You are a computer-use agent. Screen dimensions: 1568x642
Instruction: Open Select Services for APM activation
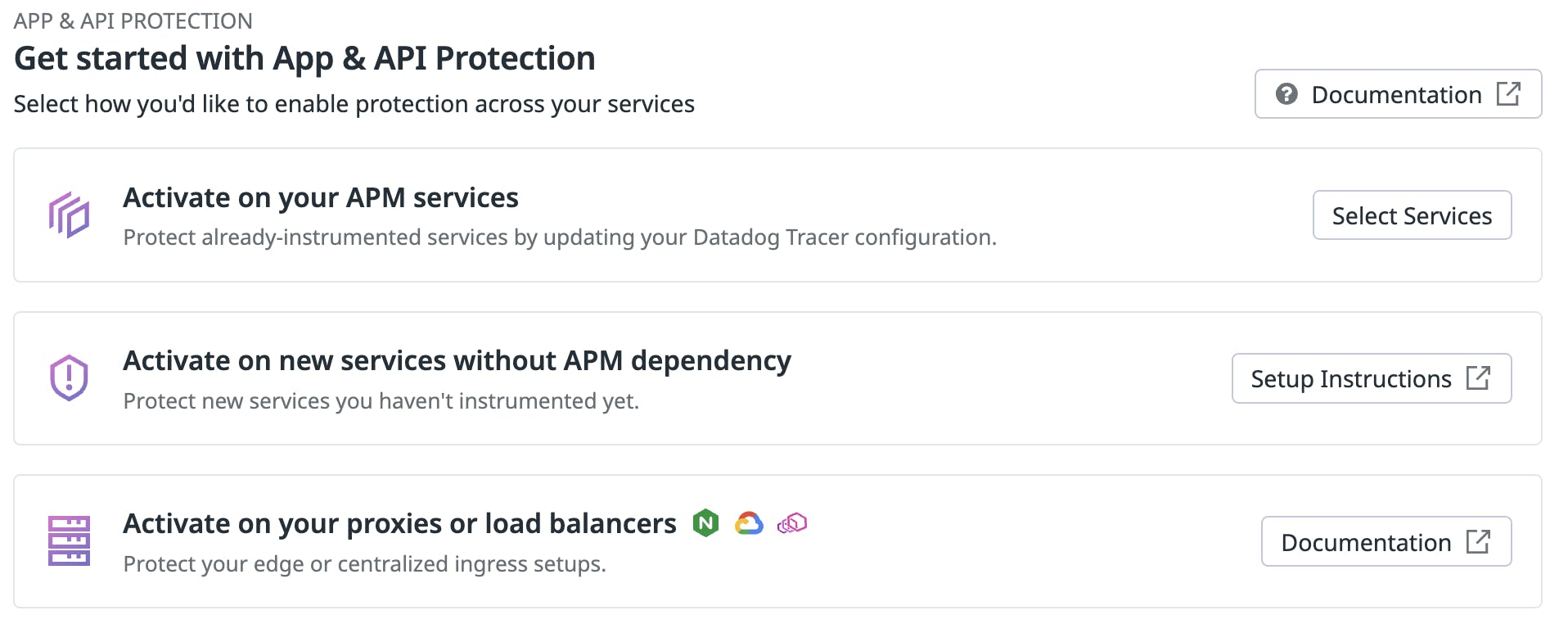point(1412,215)
